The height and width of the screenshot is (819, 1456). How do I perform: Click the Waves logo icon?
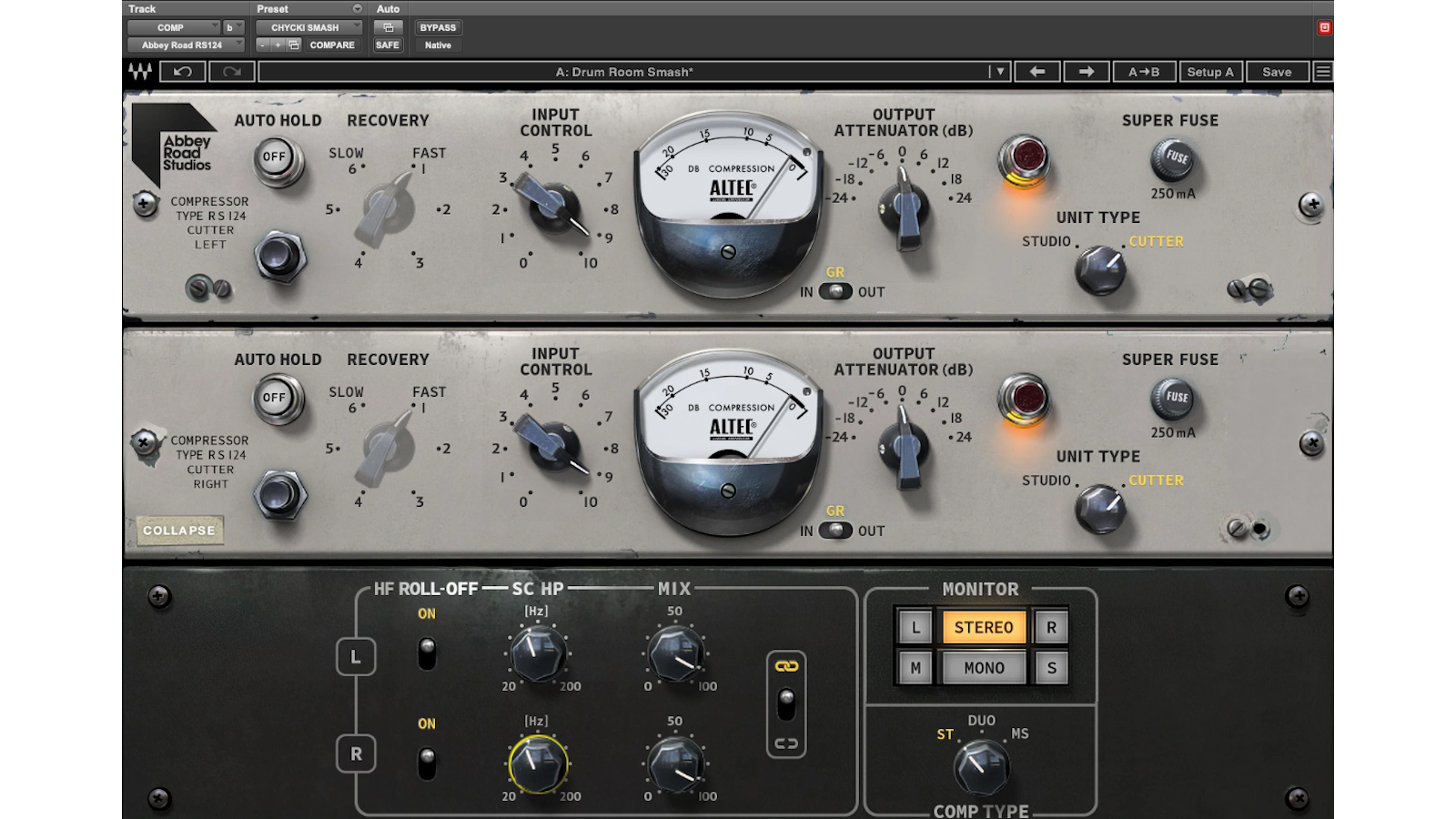tap(140, 72)
